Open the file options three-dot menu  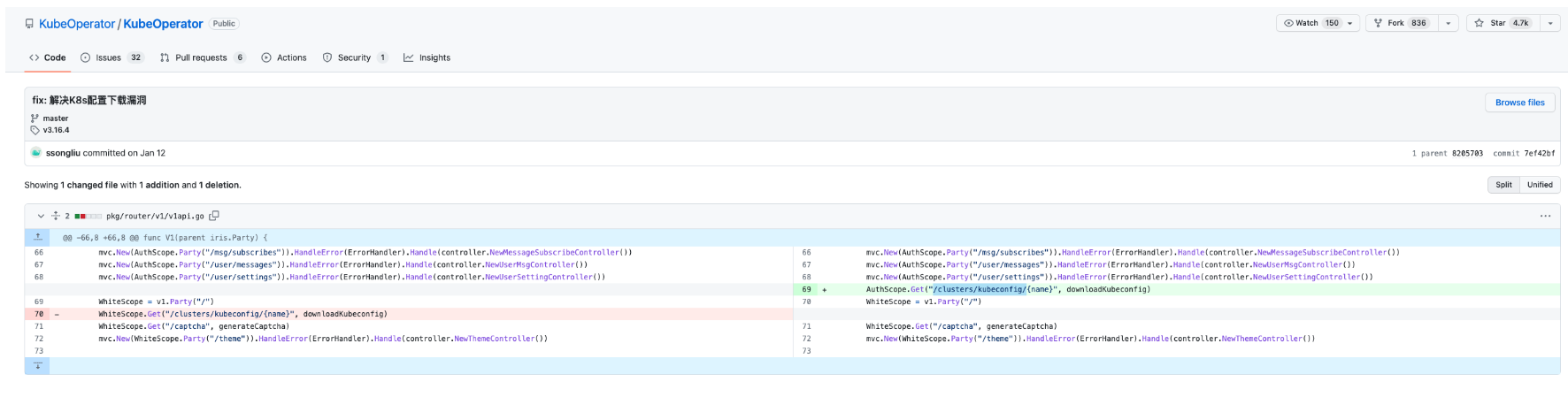click(x=1544, y=216)
